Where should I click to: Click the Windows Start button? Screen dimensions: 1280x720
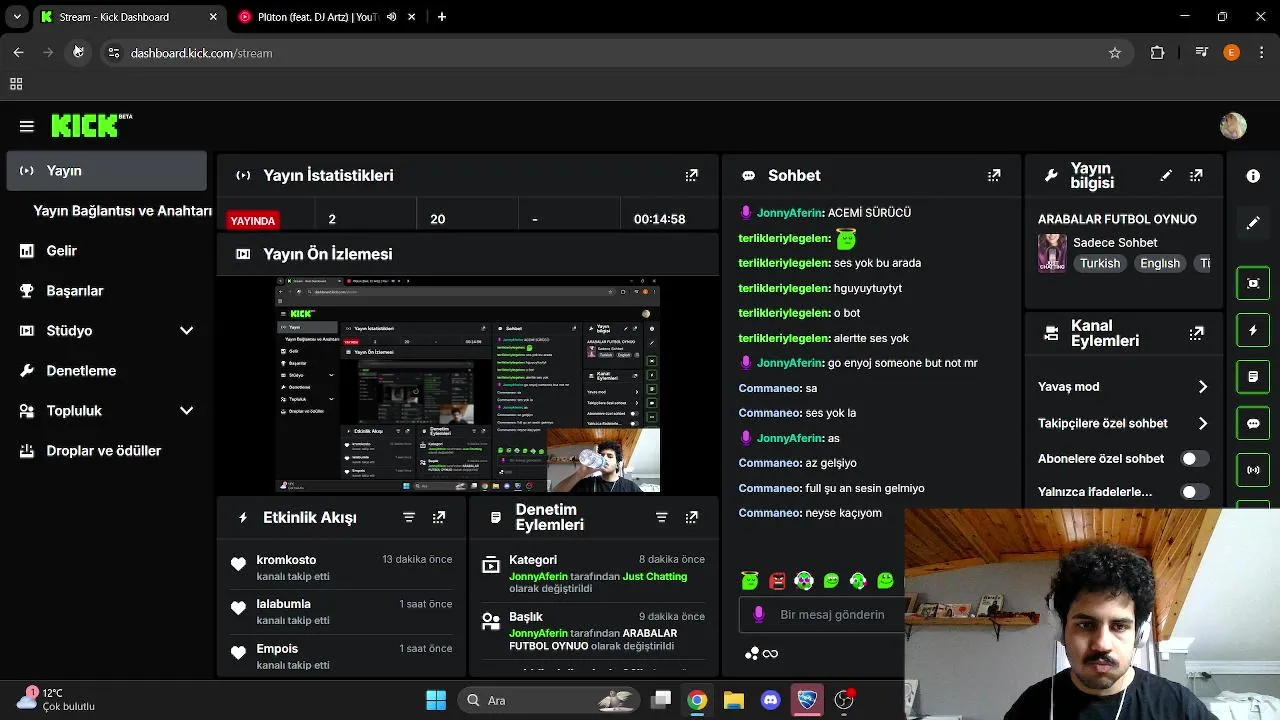click(x=436, y=700)
